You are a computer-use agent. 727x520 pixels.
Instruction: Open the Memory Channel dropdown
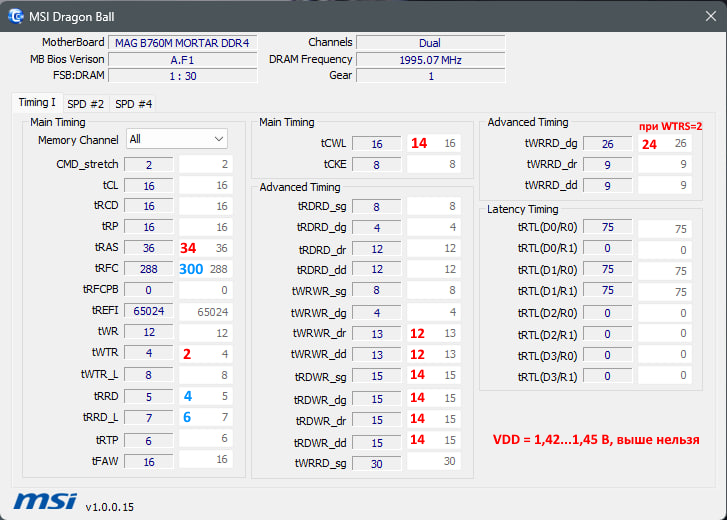(x=177, y=139)
